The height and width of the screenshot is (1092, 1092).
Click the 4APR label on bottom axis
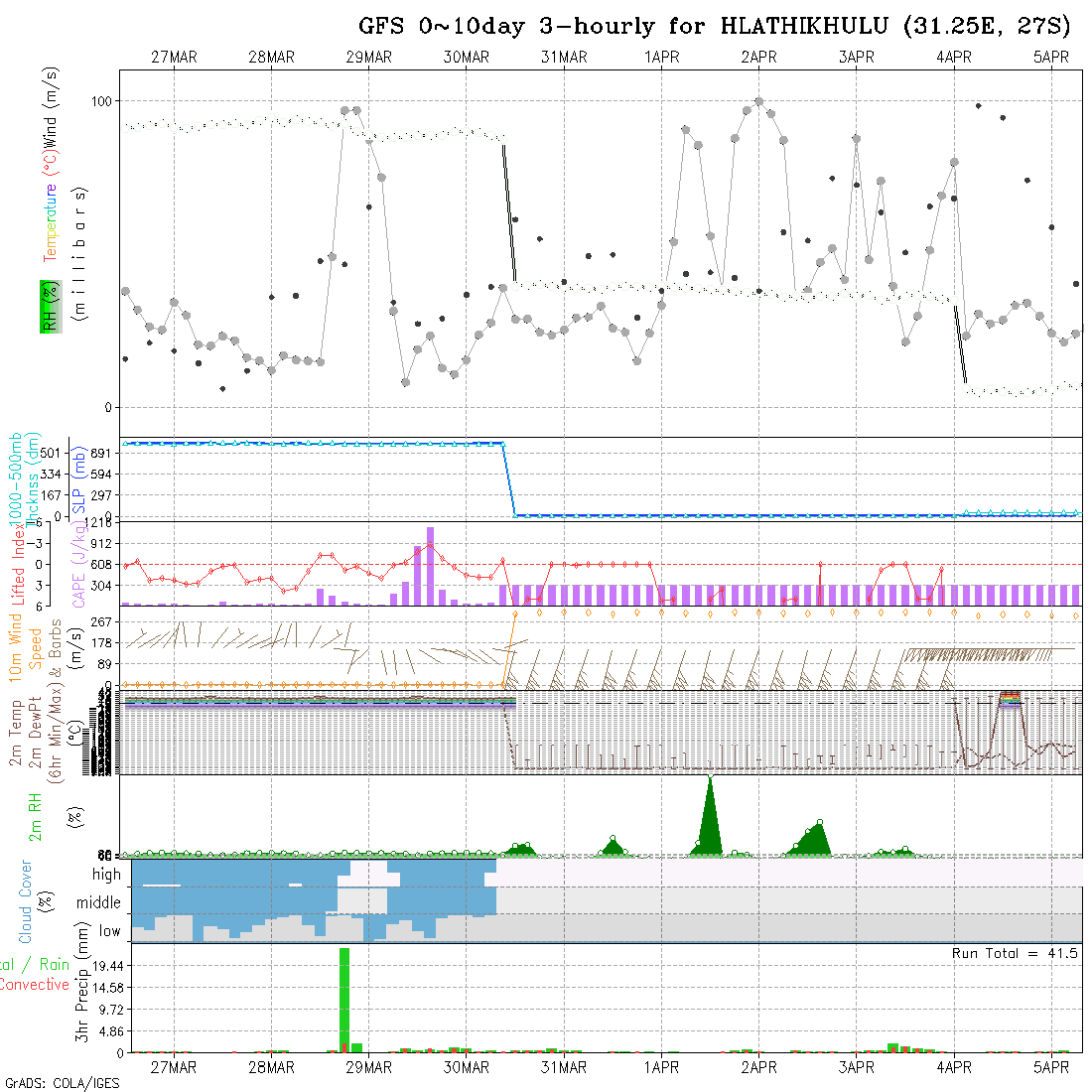click(954, 1067)
